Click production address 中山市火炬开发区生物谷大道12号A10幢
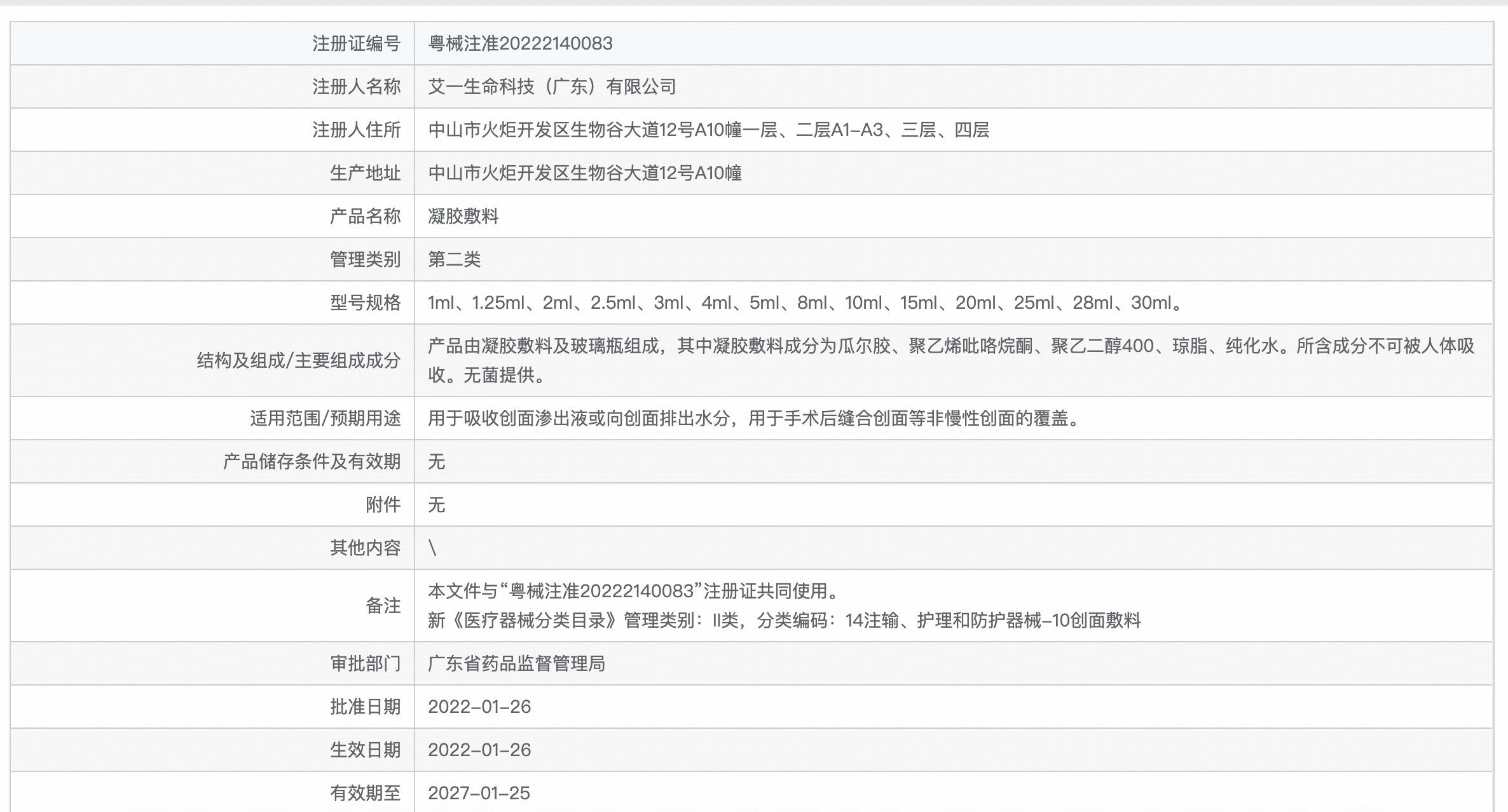The width and height of the screenshot is (1508, 812). pos(585,173)
